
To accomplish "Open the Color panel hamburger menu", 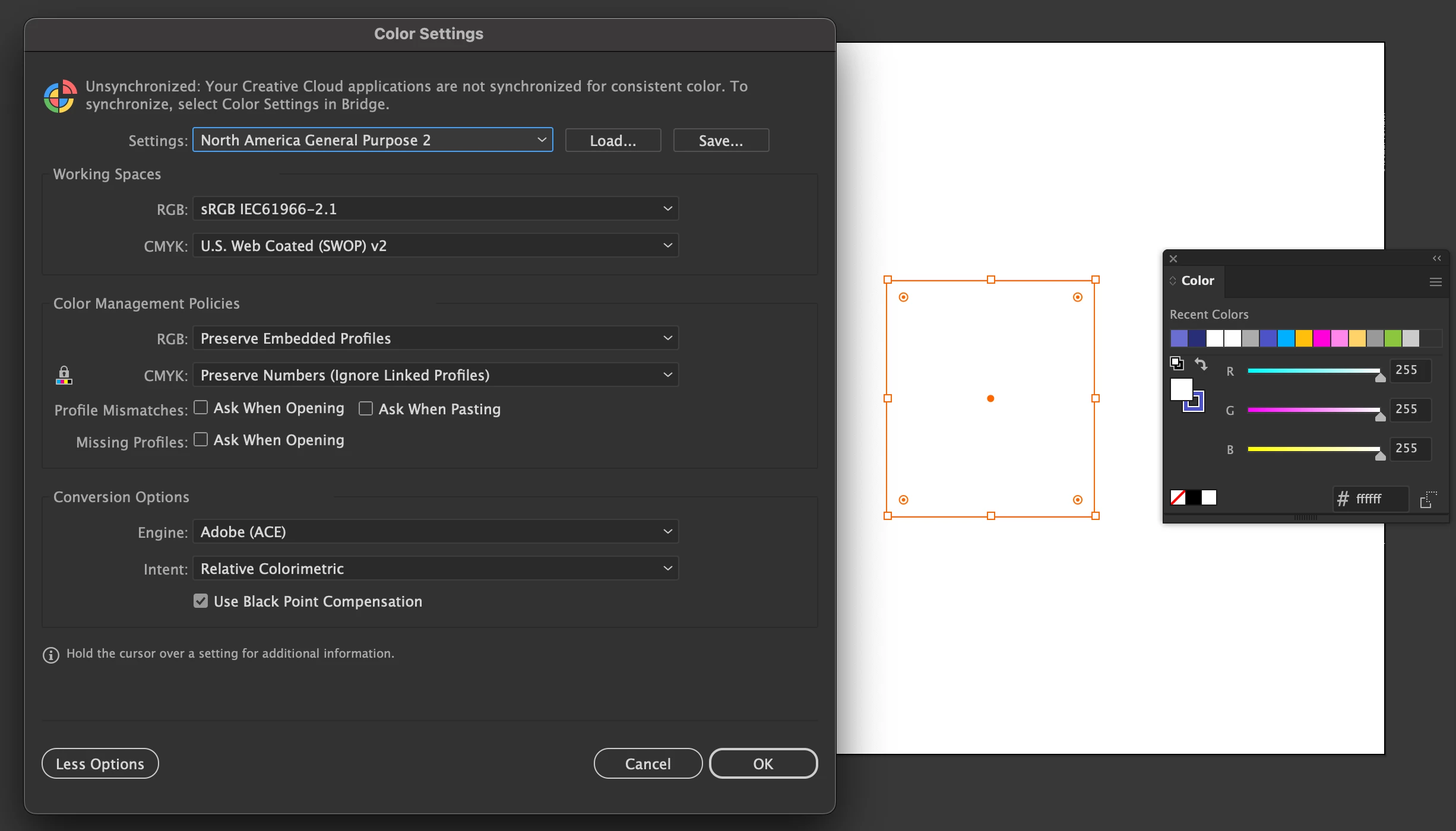I will coord(1435,282).
